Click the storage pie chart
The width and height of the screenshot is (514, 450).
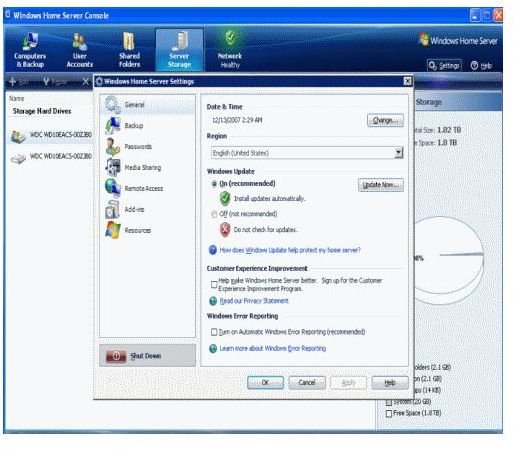[x=449, y=260]
